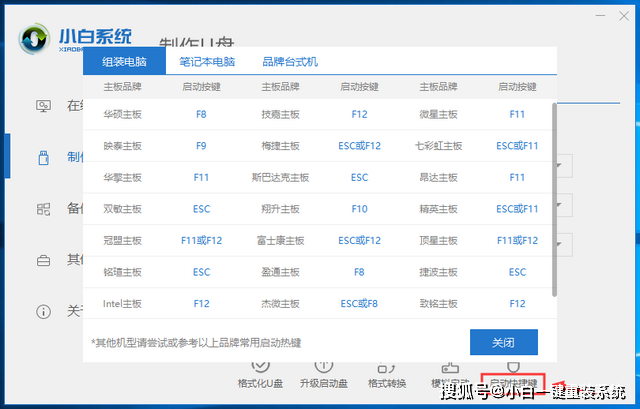Click F11或F12 beside 顶星主板
The image size is (640, 409).
517,240
